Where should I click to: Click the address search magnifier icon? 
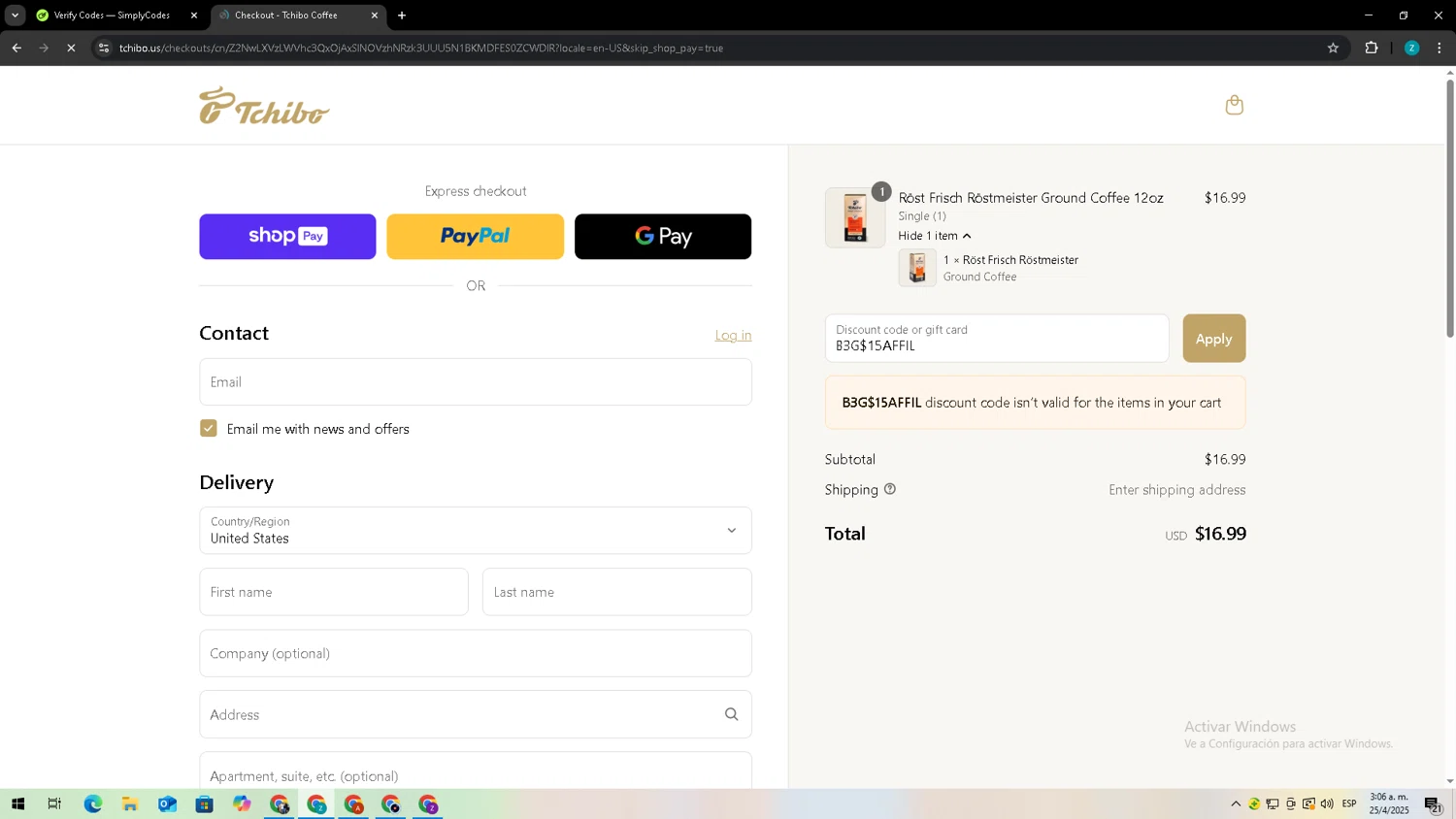pyautogui.click(x=731, y=714)
